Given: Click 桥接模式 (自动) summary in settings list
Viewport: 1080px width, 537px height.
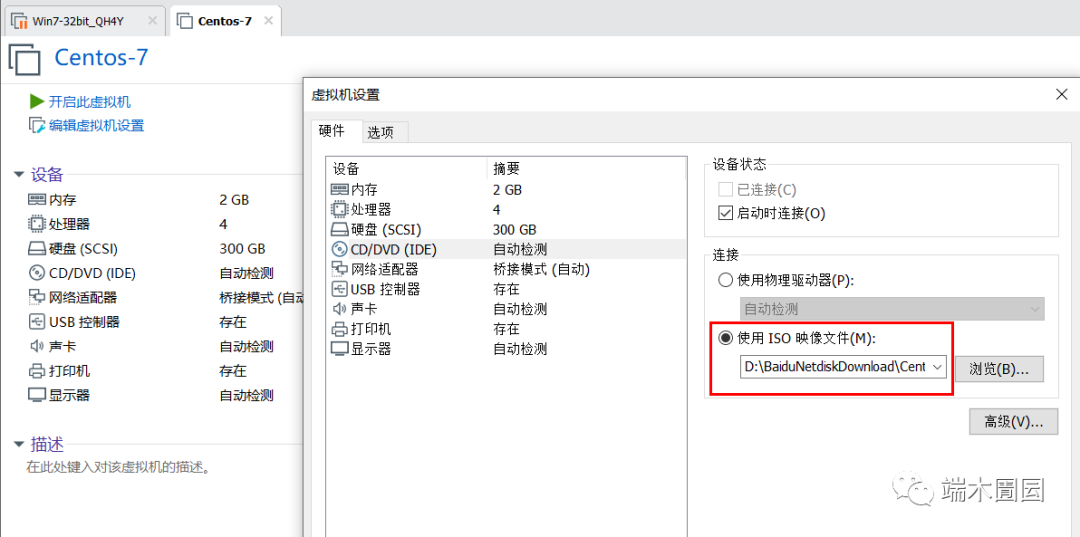Looking at the screenshot, I should [x=541, y=269].
